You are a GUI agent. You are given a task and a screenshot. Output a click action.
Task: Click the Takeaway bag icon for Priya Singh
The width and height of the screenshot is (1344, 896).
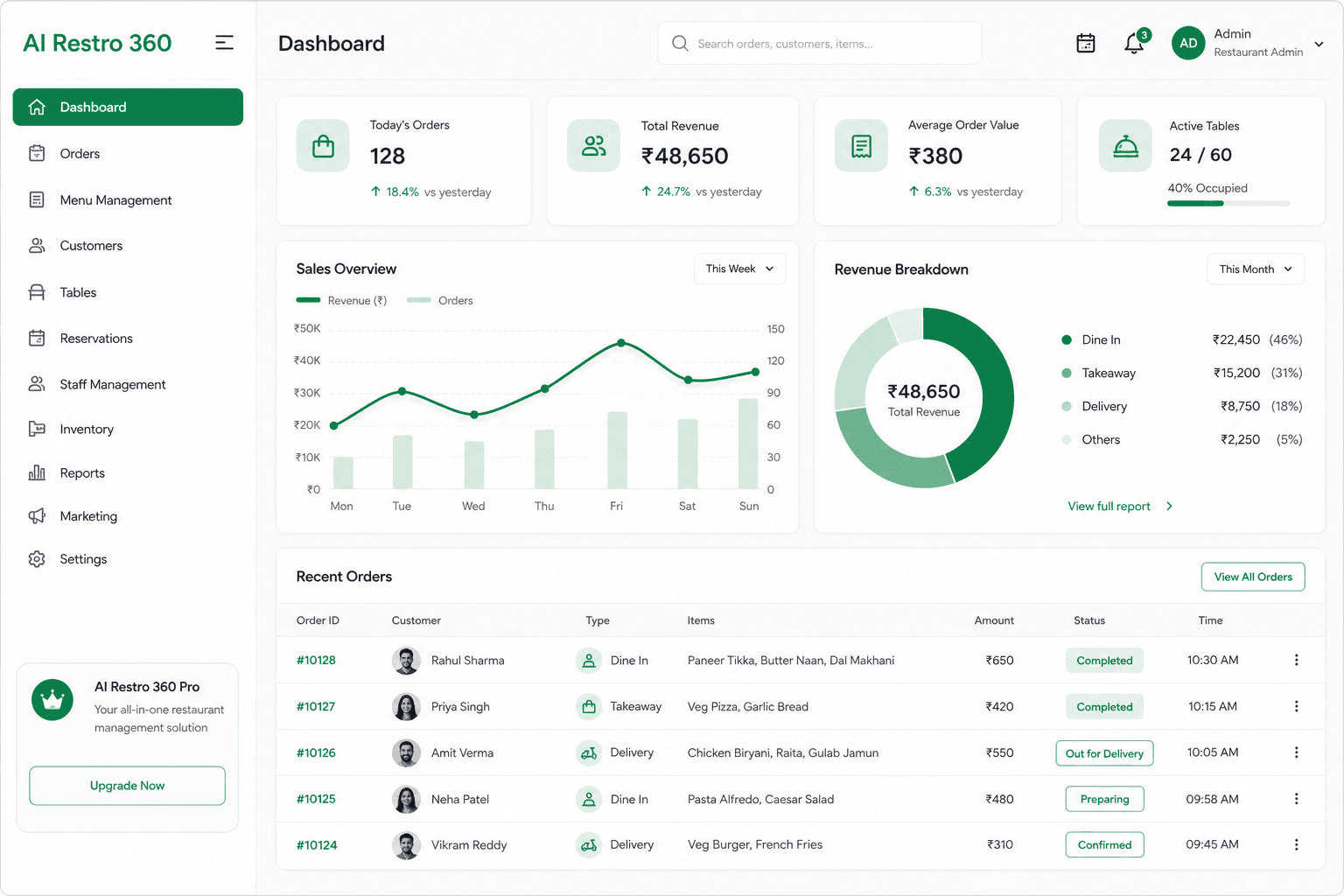point(589,706)
